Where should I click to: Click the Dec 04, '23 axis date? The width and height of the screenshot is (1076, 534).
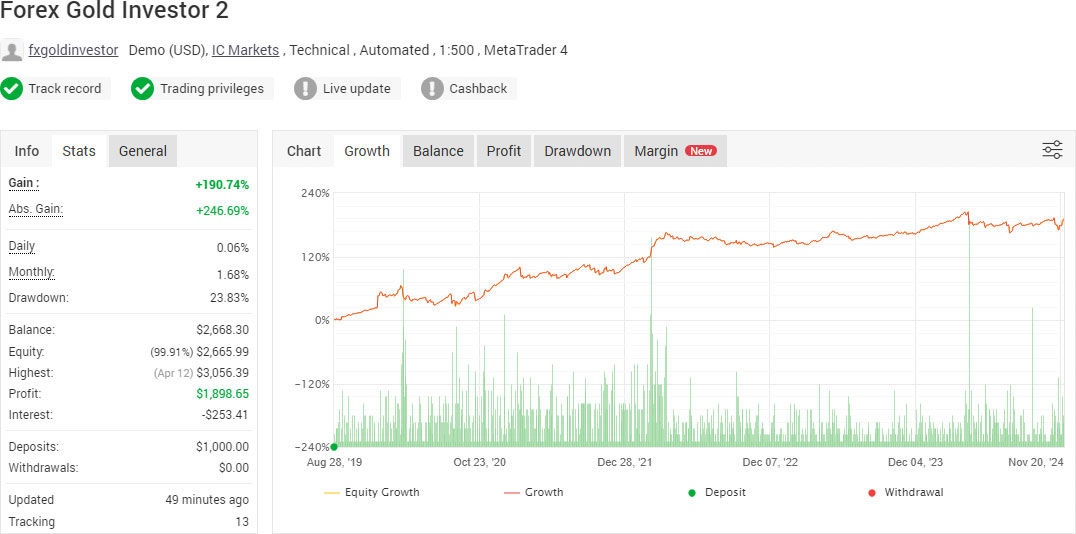(x=915, y=463)
